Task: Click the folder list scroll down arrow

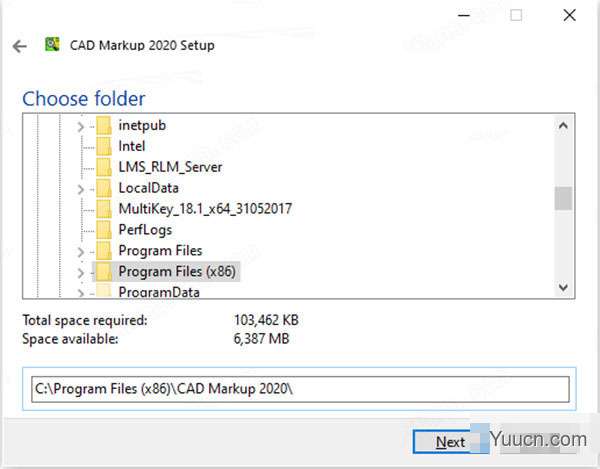Action: pyautogui.click(x=563, y=287)
